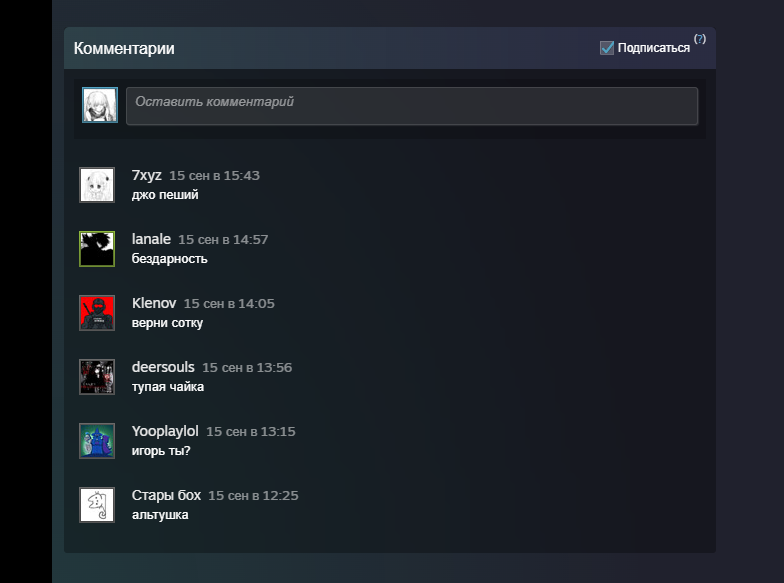Viewport: 784px width, 583px height.
Task: Click the Стары бох username
Action: [166, 495]
